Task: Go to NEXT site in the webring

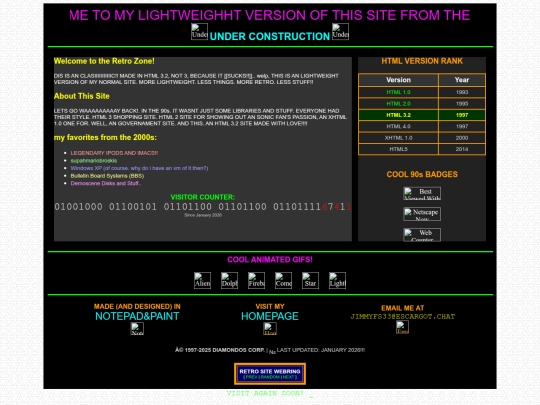Action: 289,377
